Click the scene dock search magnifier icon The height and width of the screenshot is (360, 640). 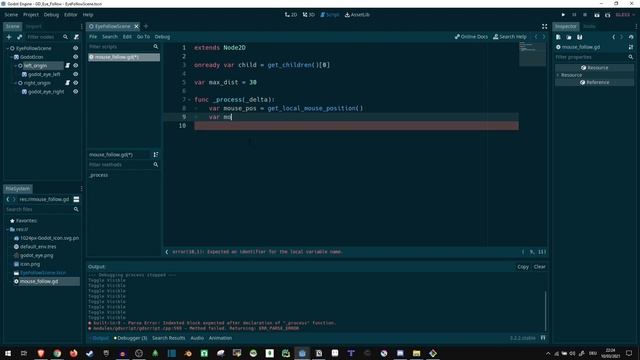tap(65, 37)
